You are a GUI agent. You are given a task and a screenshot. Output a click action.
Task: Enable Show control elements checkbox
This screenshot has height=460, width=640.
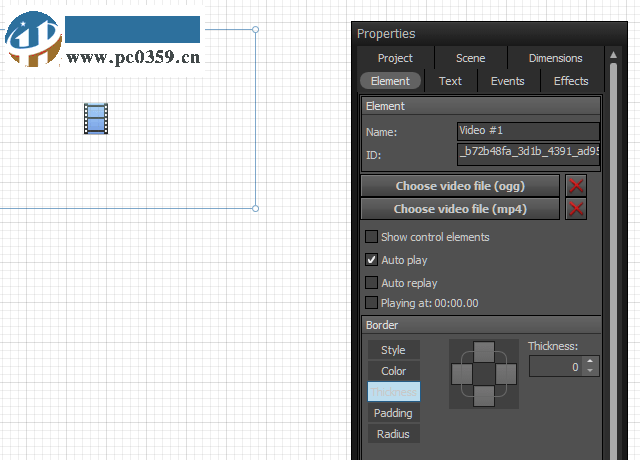point(371,237)
